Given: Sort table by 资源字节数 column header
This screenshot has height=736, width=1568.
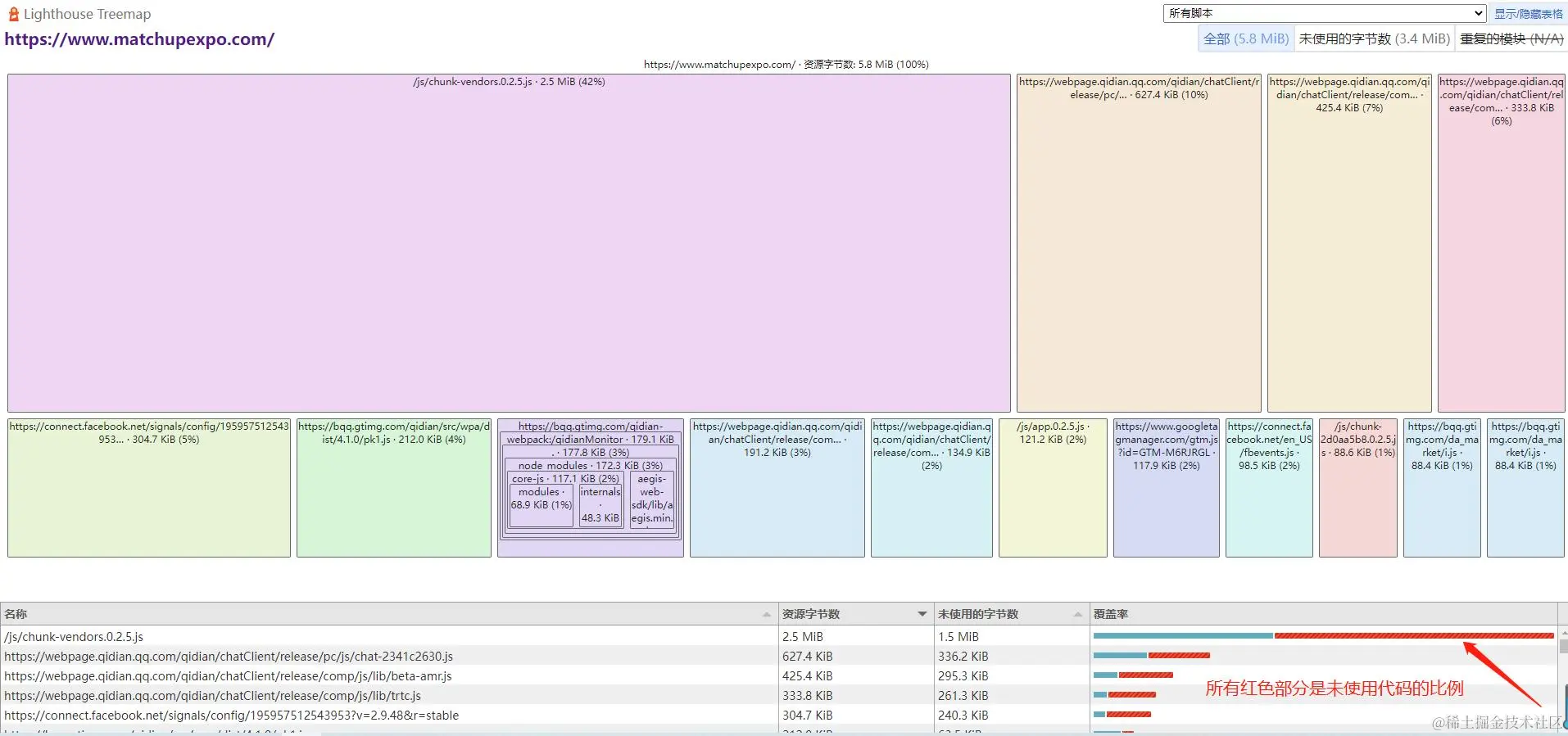Looking at the screenshot, I should click(x=855, y=614).
